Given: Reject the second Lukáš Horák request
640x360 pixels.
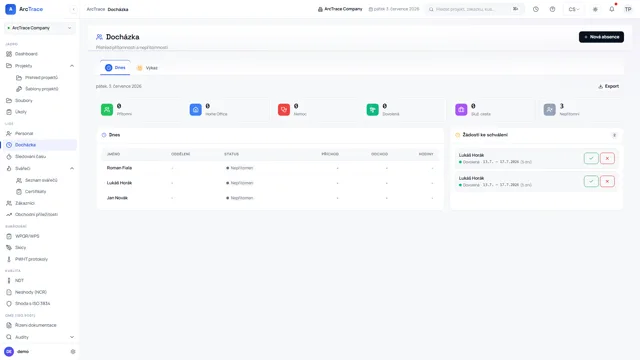Looking at the screenshot, I should [x=607, y=181].
